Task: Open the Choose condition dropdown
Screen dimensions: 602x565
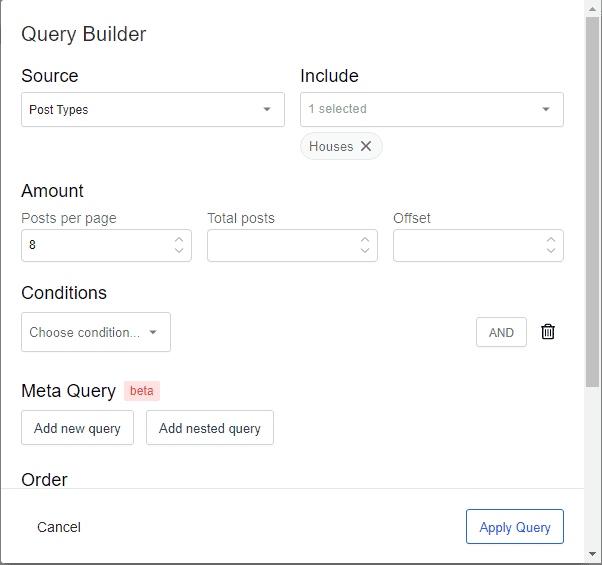Action: pos(95,332)
